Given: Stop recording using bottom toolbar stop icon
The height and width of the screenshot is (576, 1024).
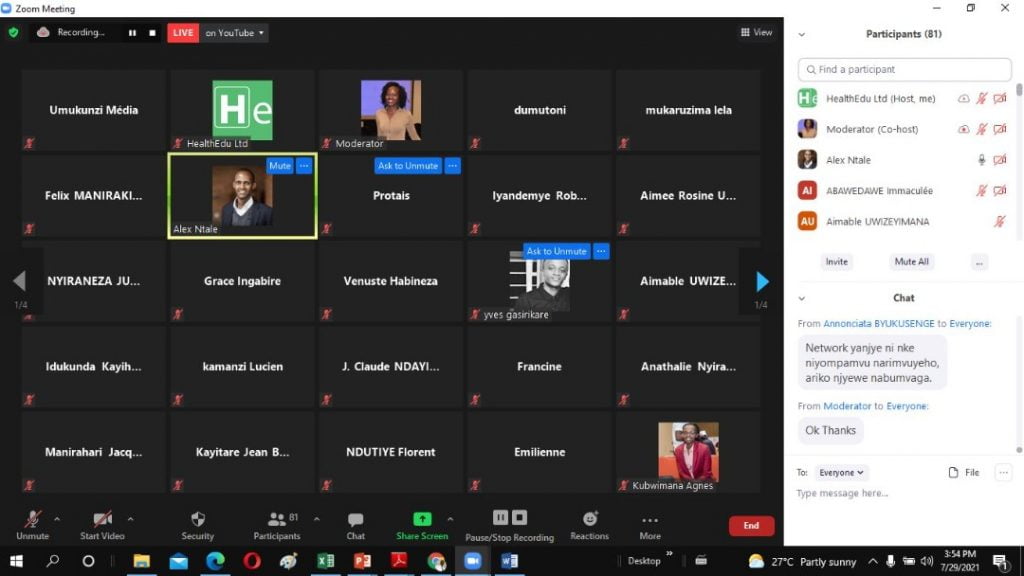Looking at the screenshot, I should click(519, 517).
